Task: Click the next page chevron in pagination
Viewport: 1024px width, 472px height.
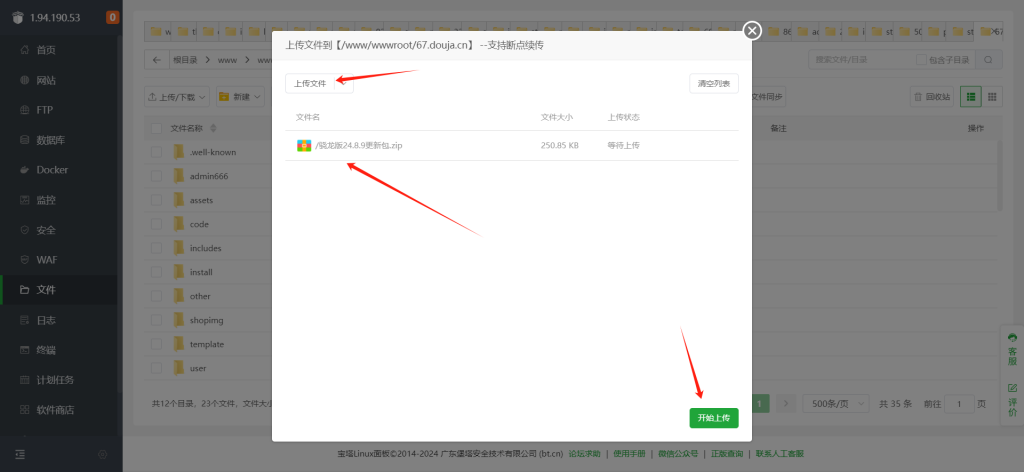Action: point(786,404)
